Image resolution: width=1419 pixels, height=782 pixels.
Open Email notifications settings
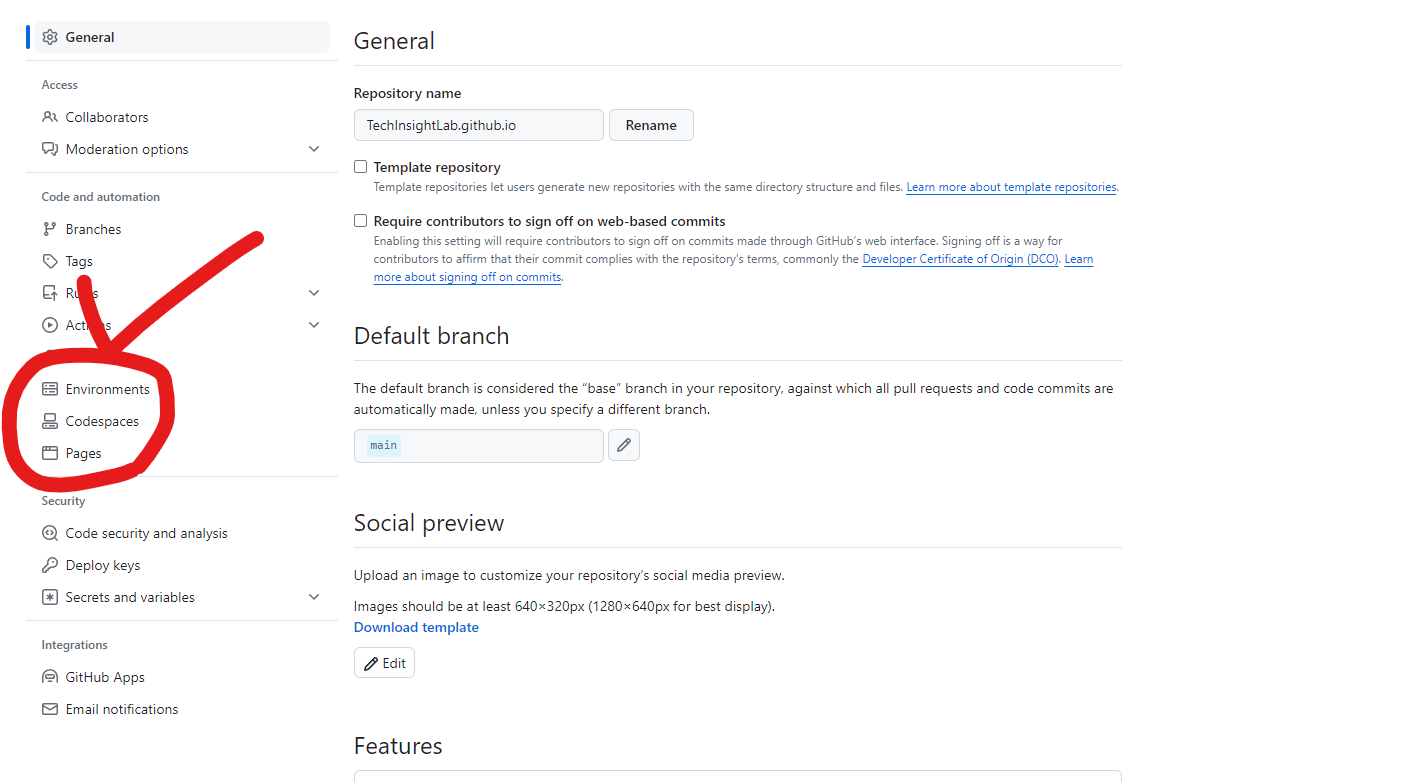pyautogui.click(x=182, y=709)
